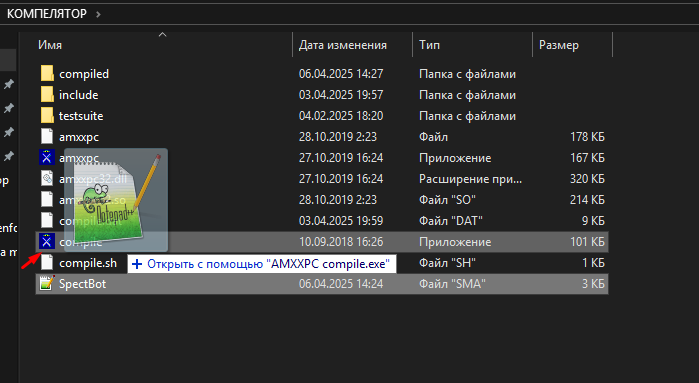
Task: Click the Файл "DAT" type cell
Action: click(451, 221)
